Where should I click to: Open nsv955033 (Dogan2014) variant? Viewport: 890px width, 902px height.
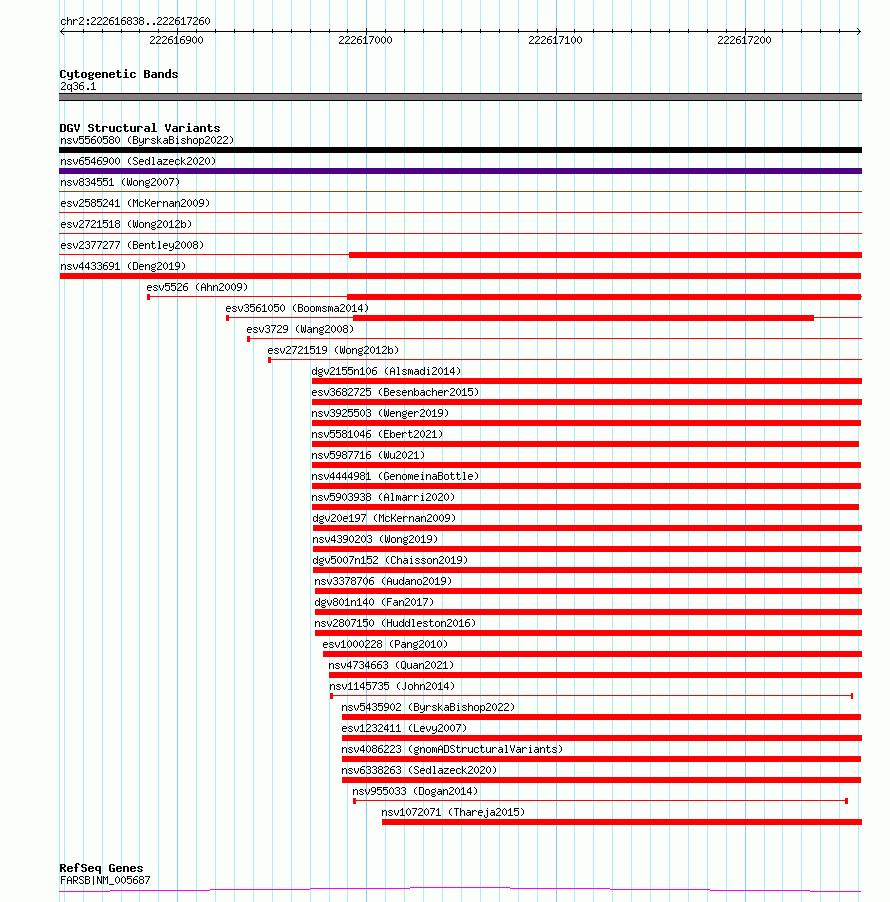tap(415, 792)
